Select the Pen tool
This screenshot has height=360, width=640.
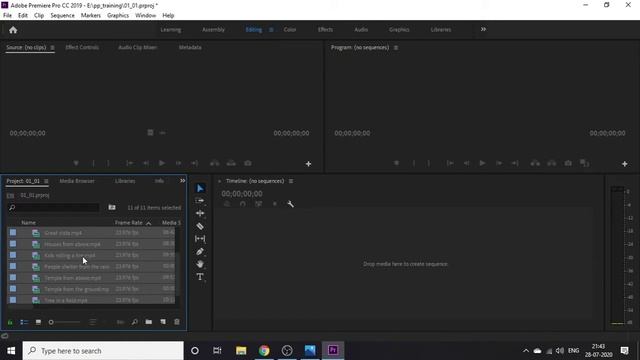200,251
